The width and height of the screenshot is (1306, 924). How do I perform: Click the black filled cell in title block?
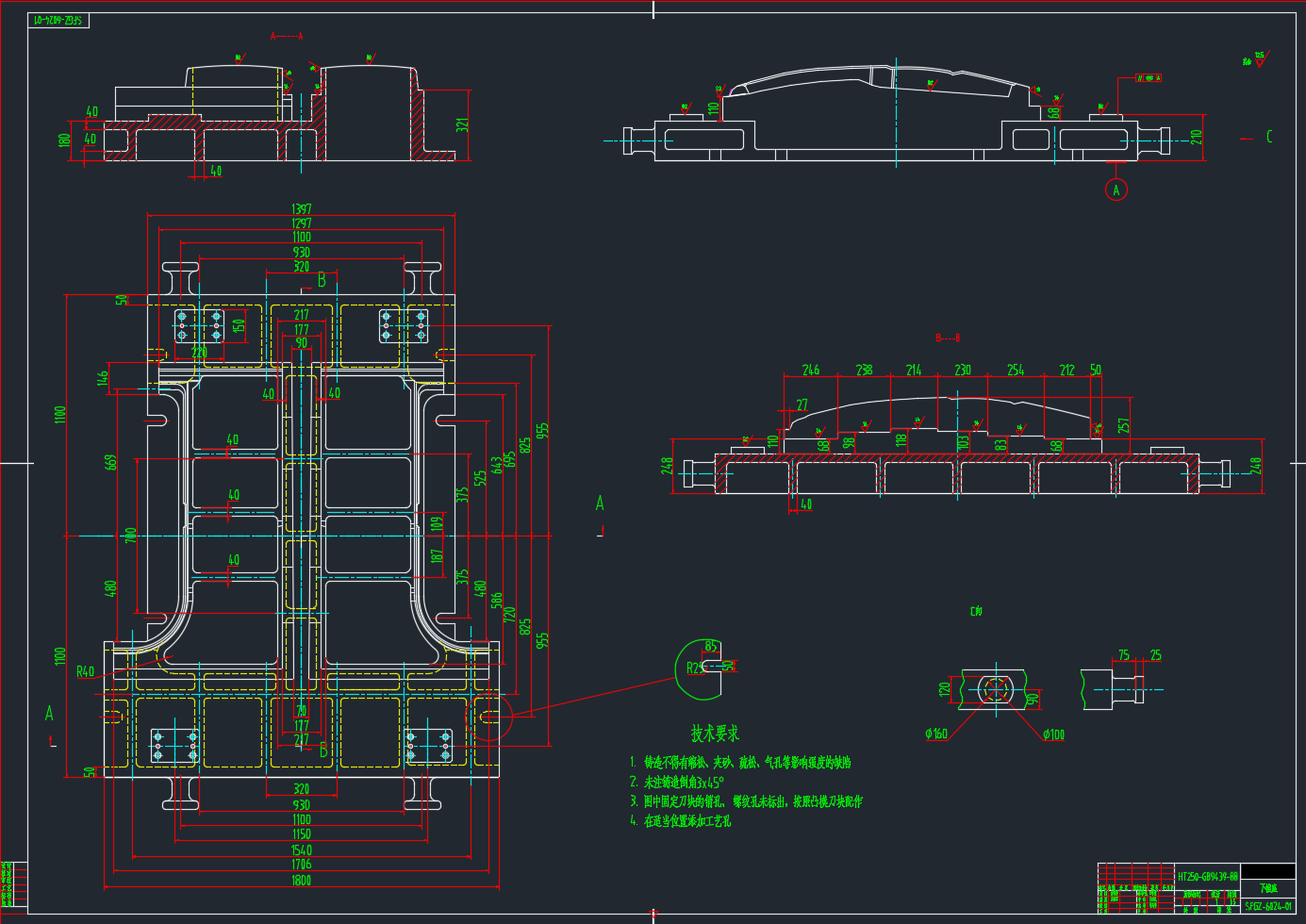tap(1267, 871)
